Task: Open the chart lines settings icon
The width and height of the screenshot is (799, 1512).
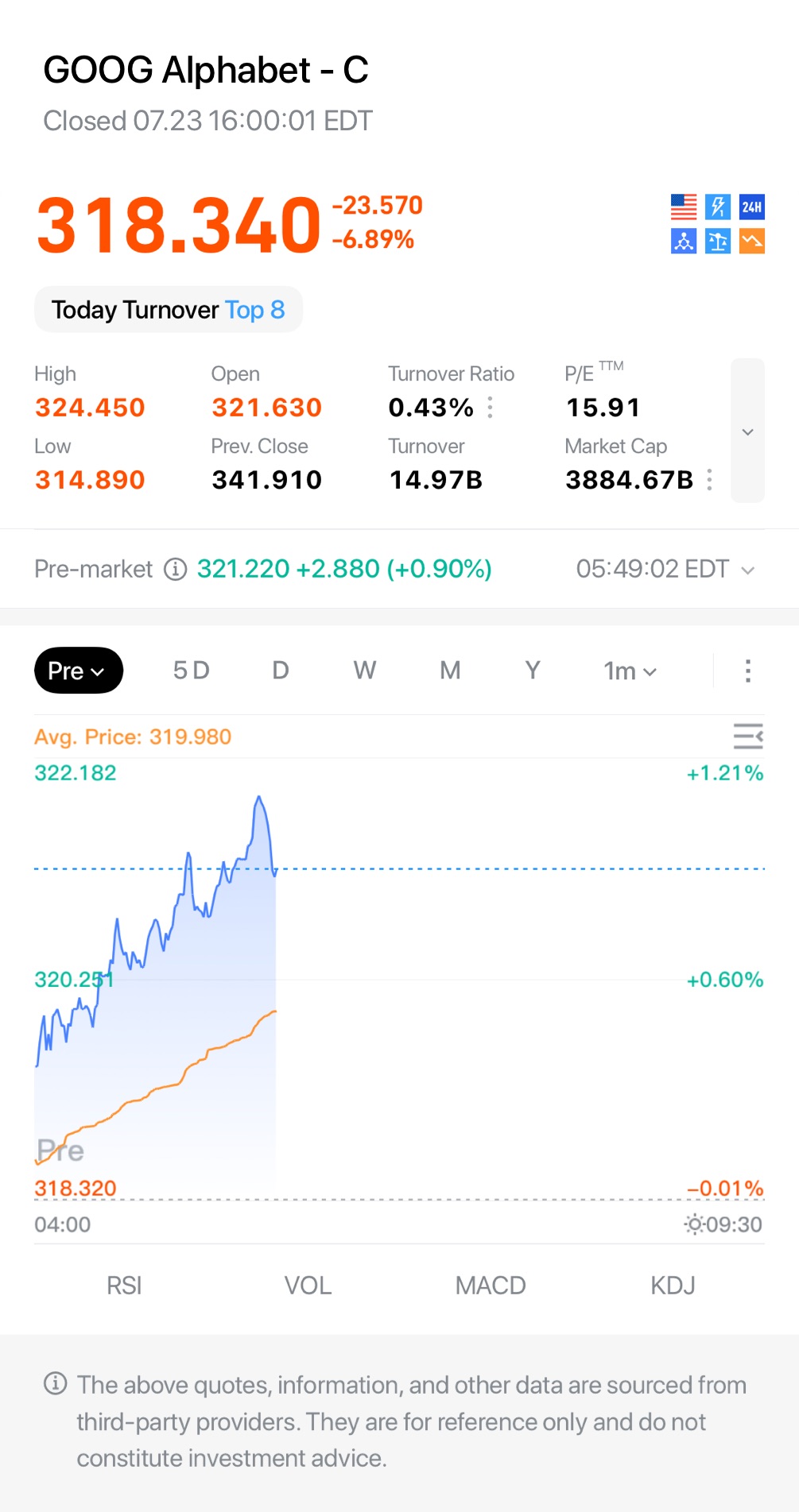Action: (x=748, y=737)
